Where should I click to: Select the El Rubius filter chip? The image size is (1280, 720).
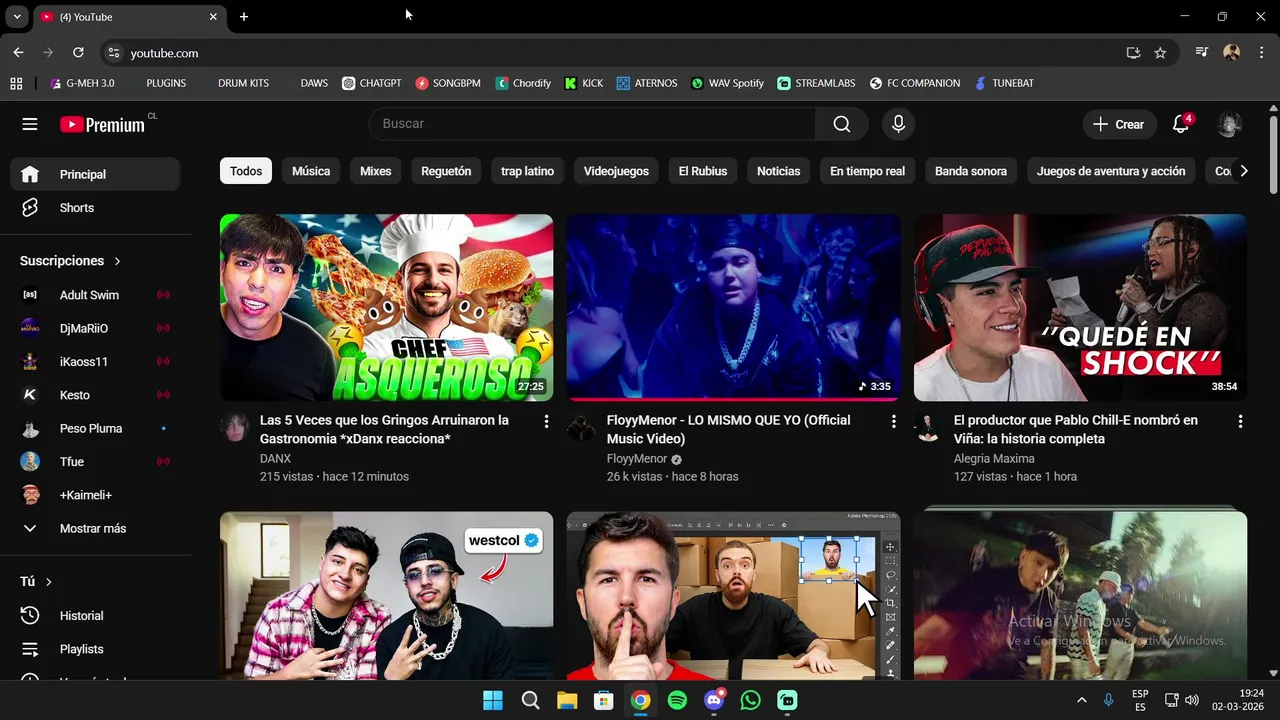(x=703, y=171)
